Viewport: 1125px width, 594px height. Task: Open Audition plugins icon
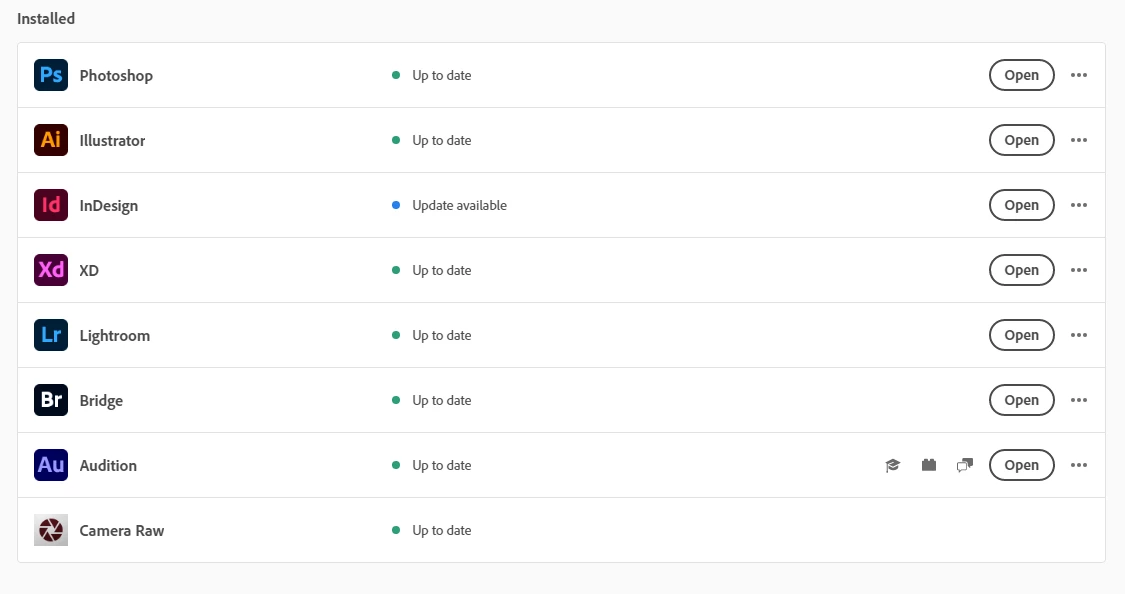928,466
